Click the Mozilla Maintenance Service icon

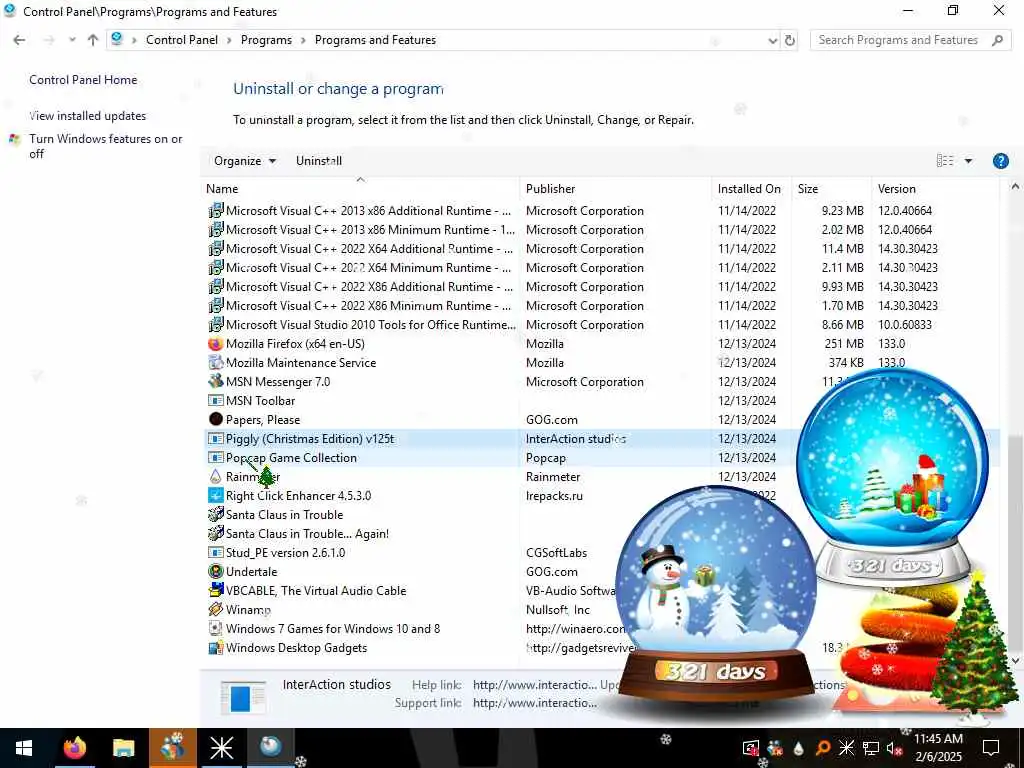click(x=216, y=362)
